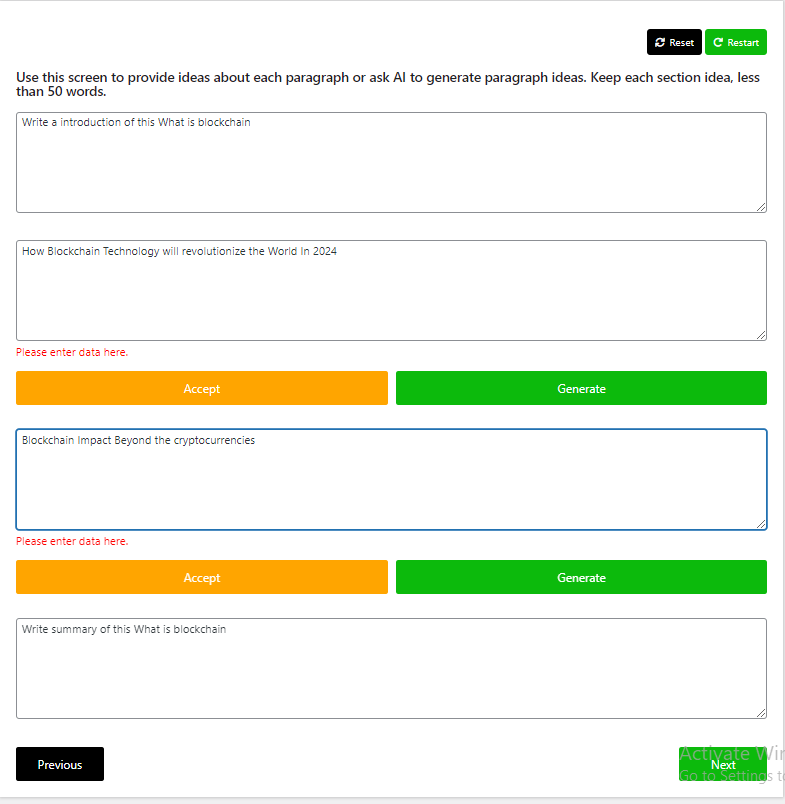785x804 pixels.
Task: Click resize handle of the summary textarea
Action: tap(761, 712)
